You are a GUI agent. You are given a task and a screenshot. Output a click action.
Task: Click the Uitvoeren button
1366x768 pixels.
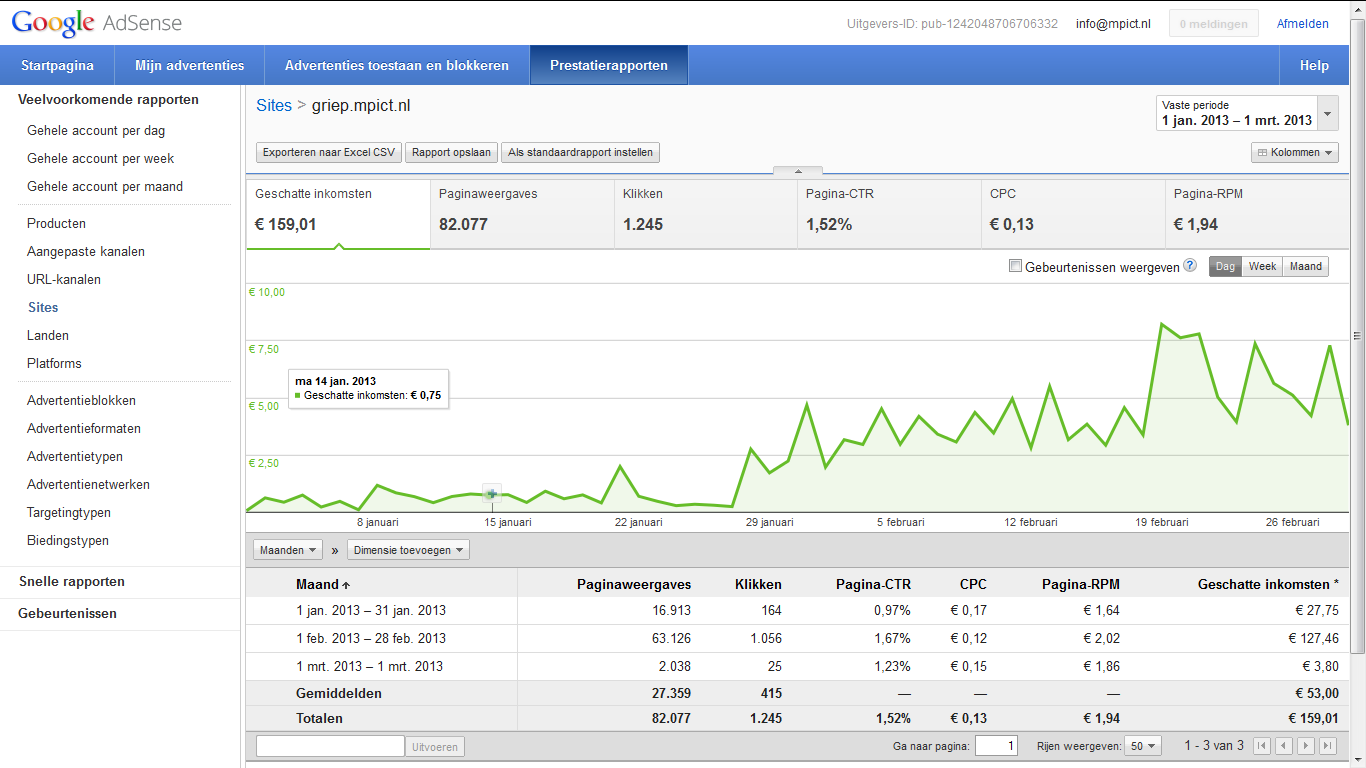pyautogui.click(x=435, y=746)
